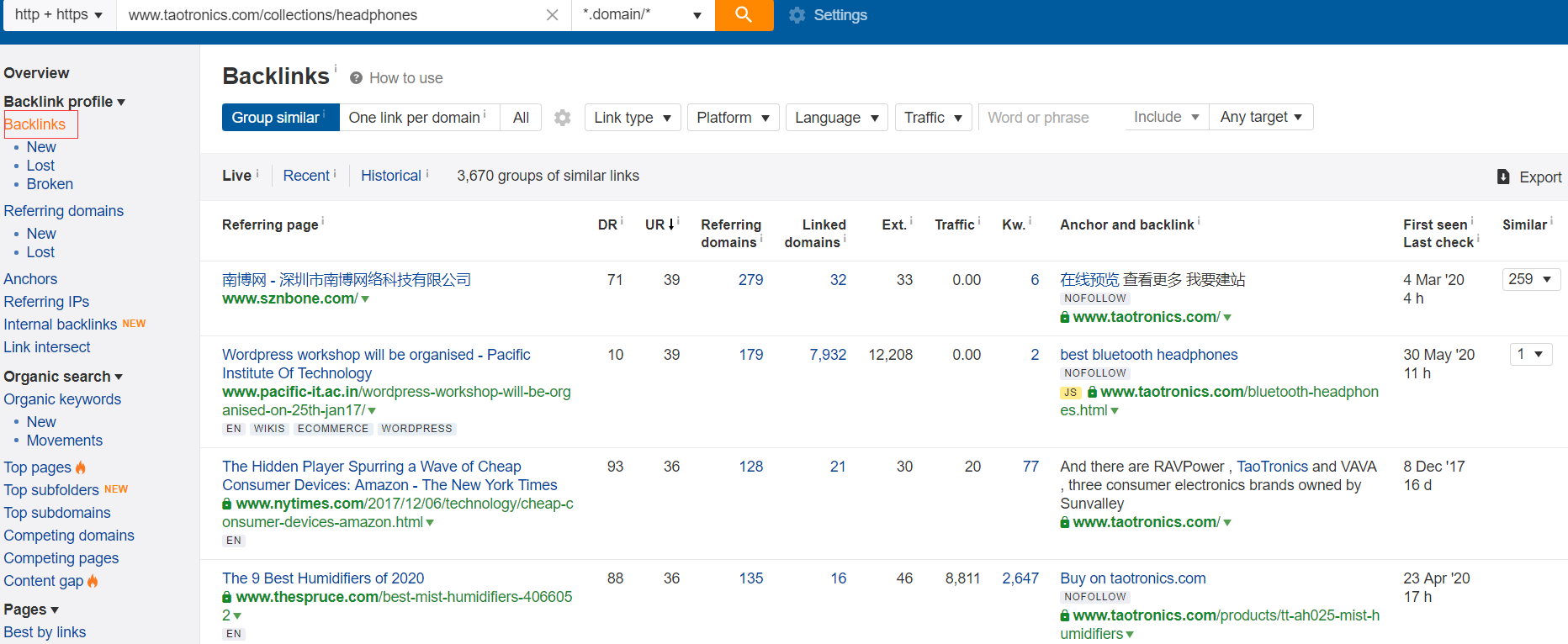Open the Link type dropdown
This screenshot has height=644, width=1568.
coord(633,118)
